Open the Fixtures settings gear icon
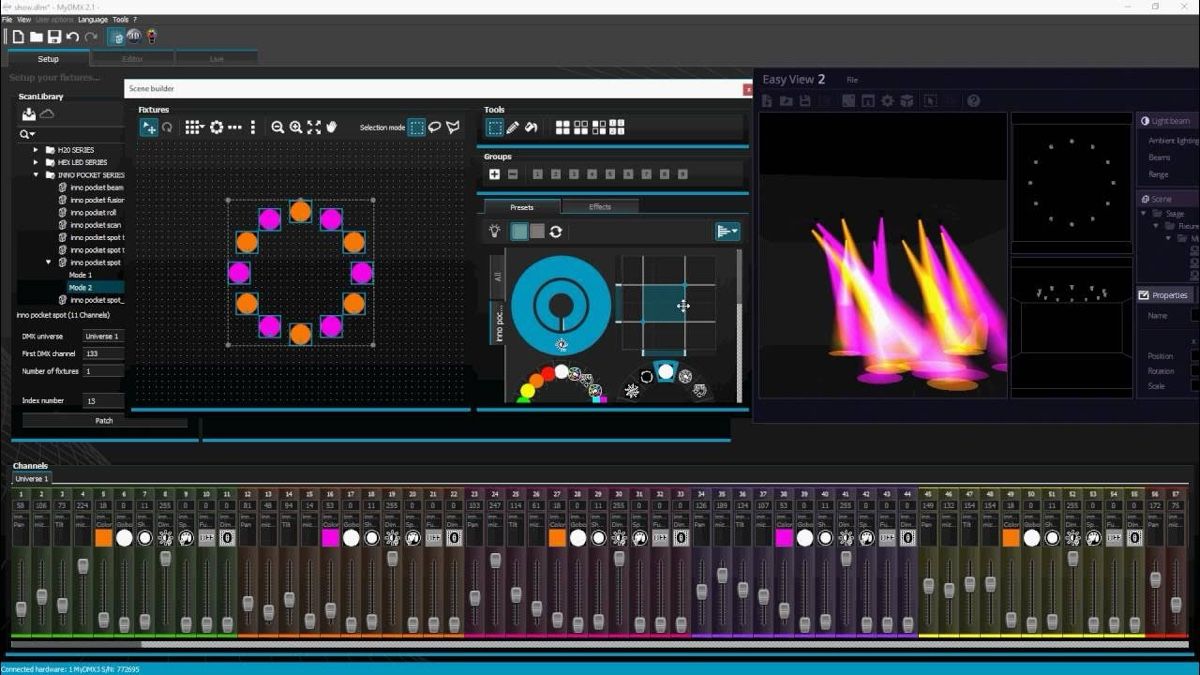The height and width of the screenshot is (675, 1200). coord(216,127)
